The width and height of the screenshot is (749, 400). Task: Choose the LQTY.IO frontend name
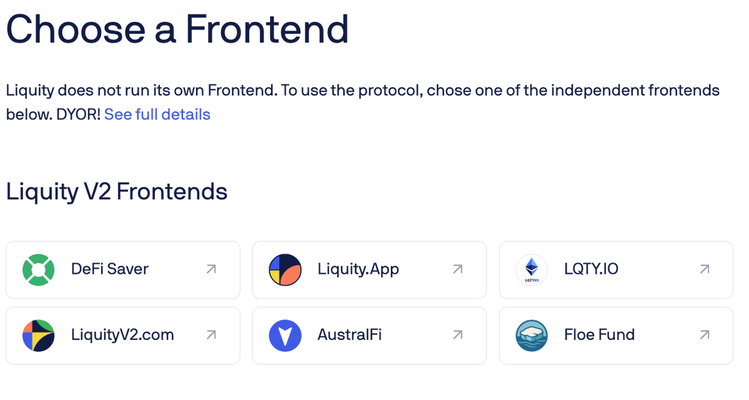[x=592, y=269]
